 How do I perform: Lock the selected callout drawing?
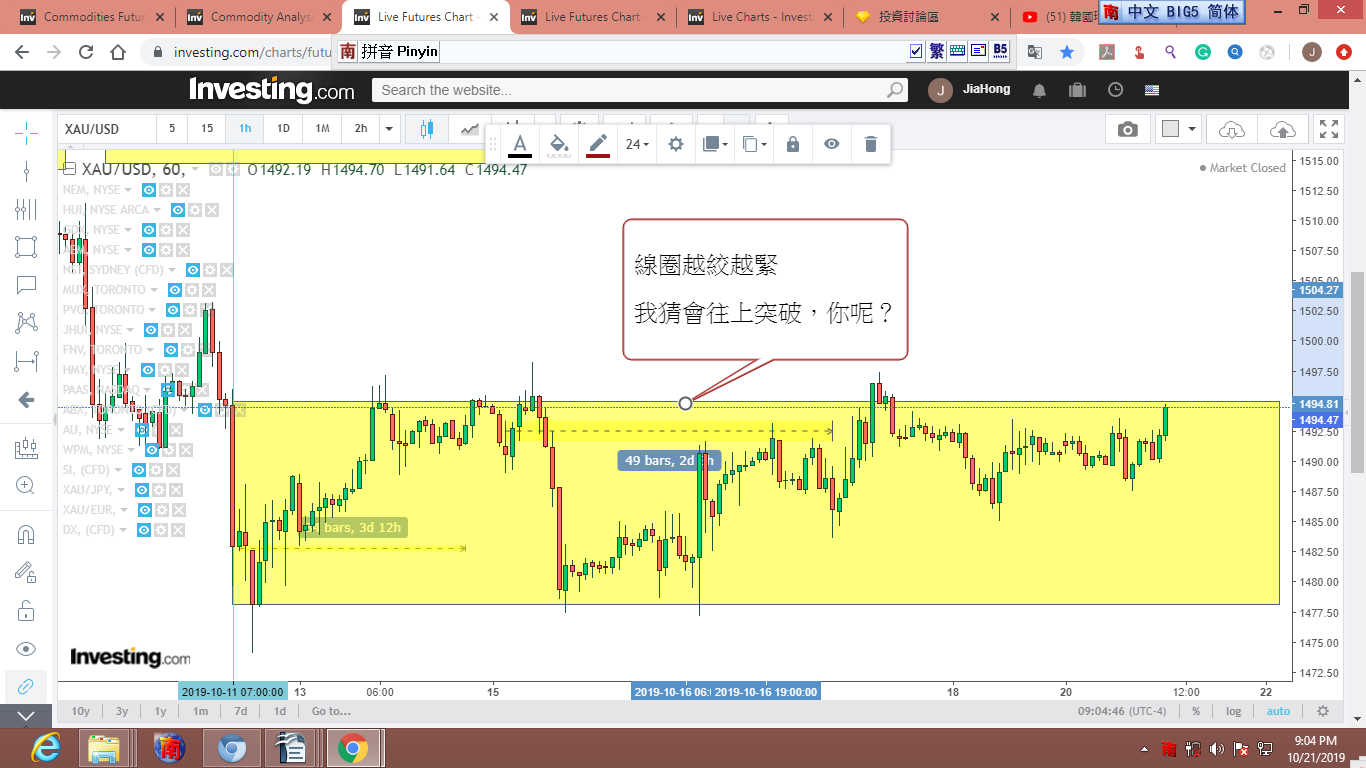[x=793, y=145]
